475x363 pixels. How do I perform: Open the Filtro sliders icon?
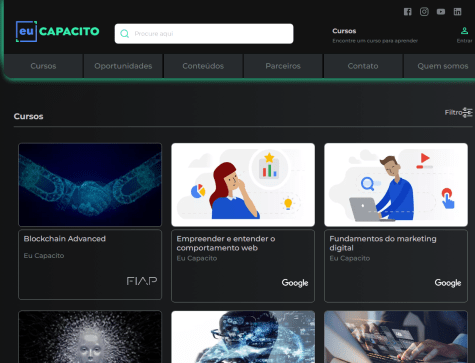[467, 113]
